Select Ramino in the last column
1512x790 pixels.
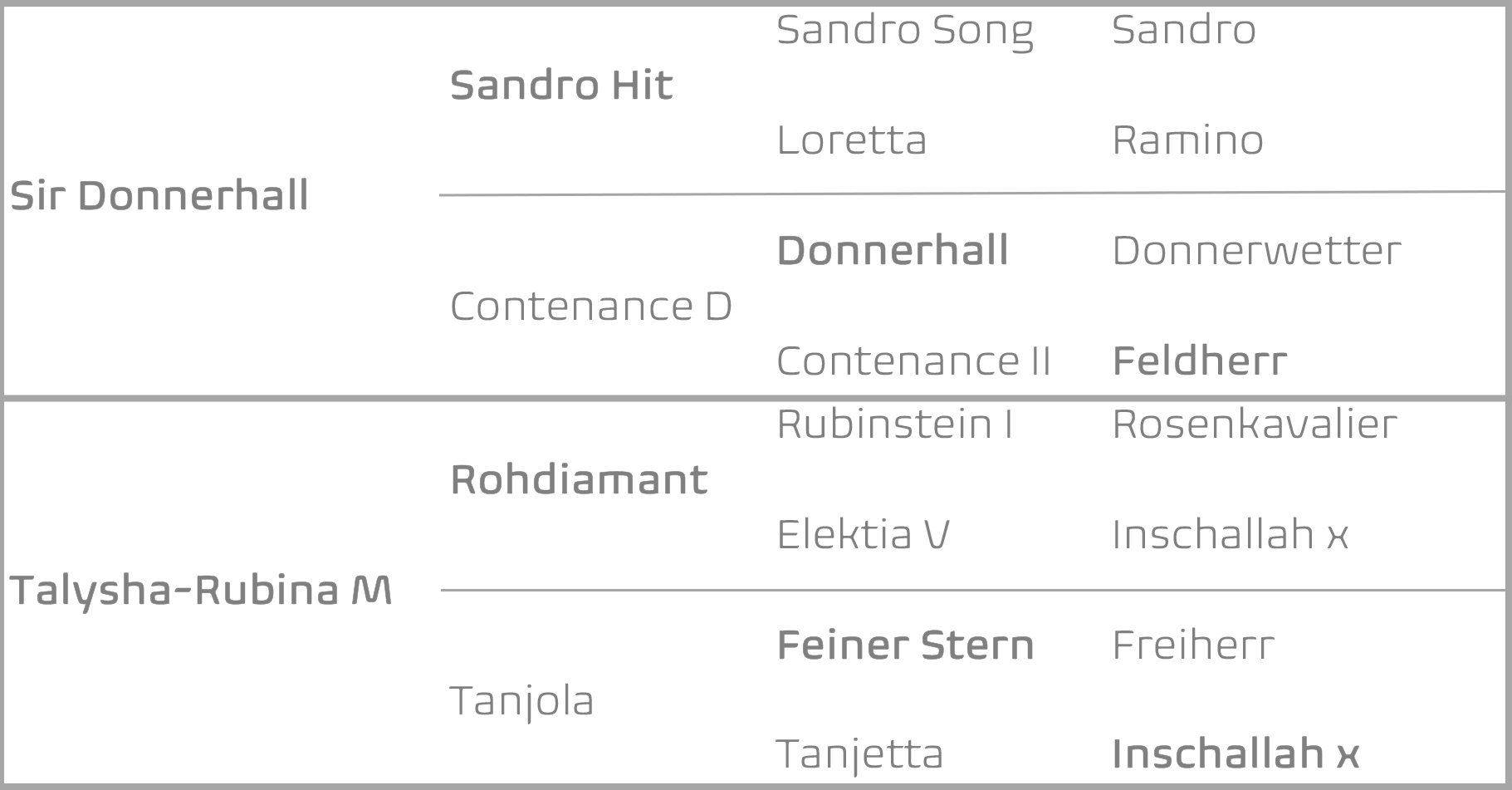tap(1187, 140)
